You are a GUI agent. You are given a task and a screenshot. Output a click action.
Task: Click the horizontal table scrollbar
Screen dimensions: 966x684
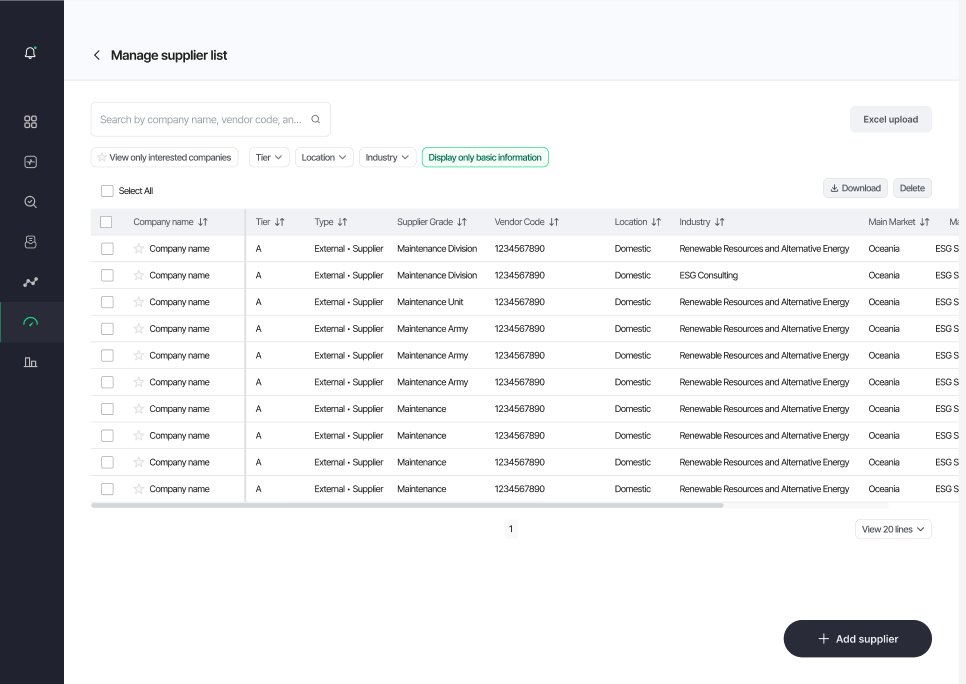point(407,505)
